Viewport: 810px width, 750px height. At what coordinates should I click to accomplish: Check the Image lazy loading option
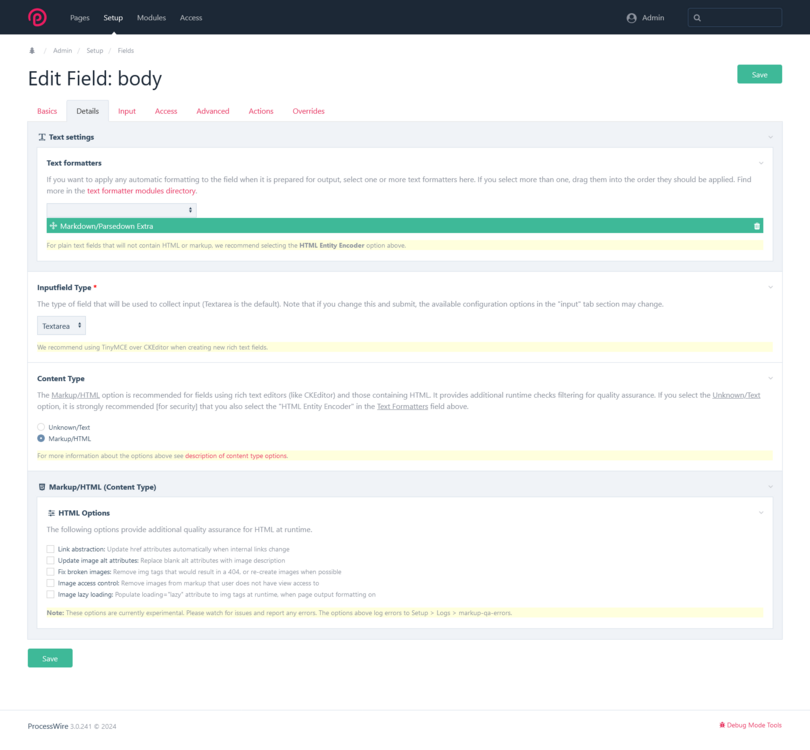pos(51,593)
